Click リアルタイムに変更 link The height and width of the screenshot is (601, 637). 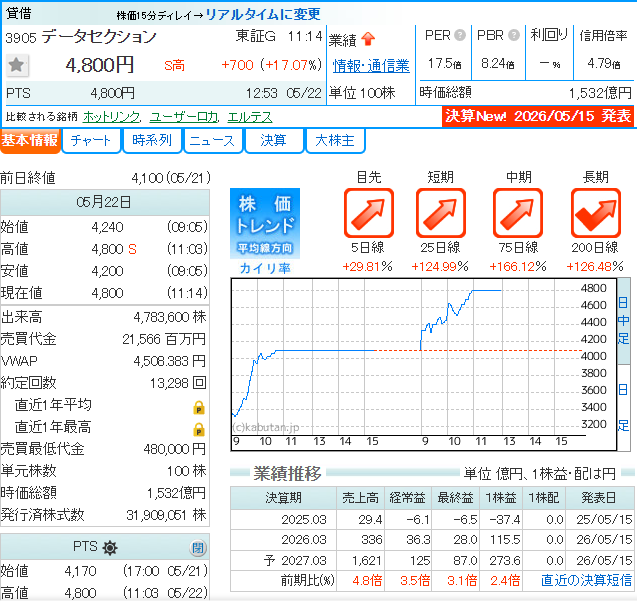point(263,15)
